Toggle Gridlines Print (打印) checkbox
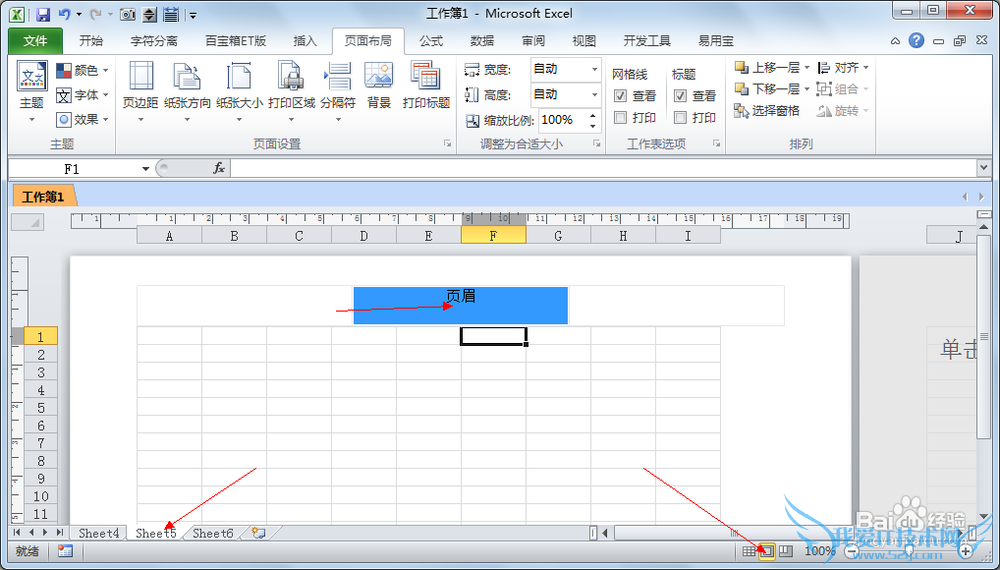 621,117
